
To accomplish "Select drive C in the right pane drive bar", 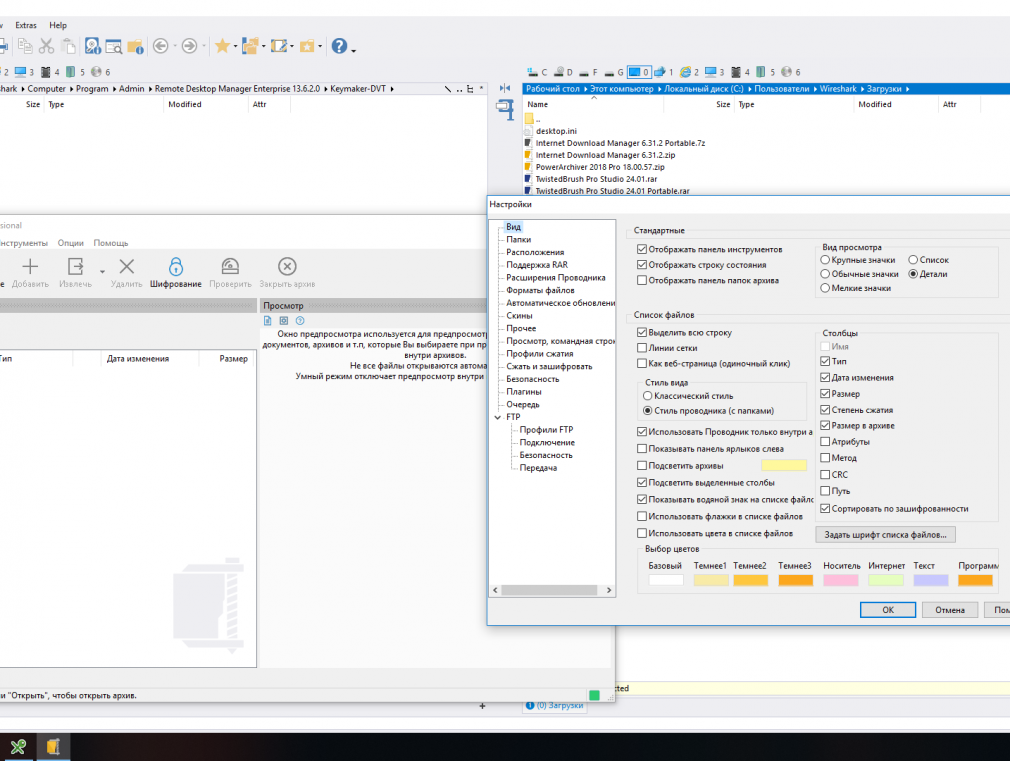I will (x=537, y=72).
